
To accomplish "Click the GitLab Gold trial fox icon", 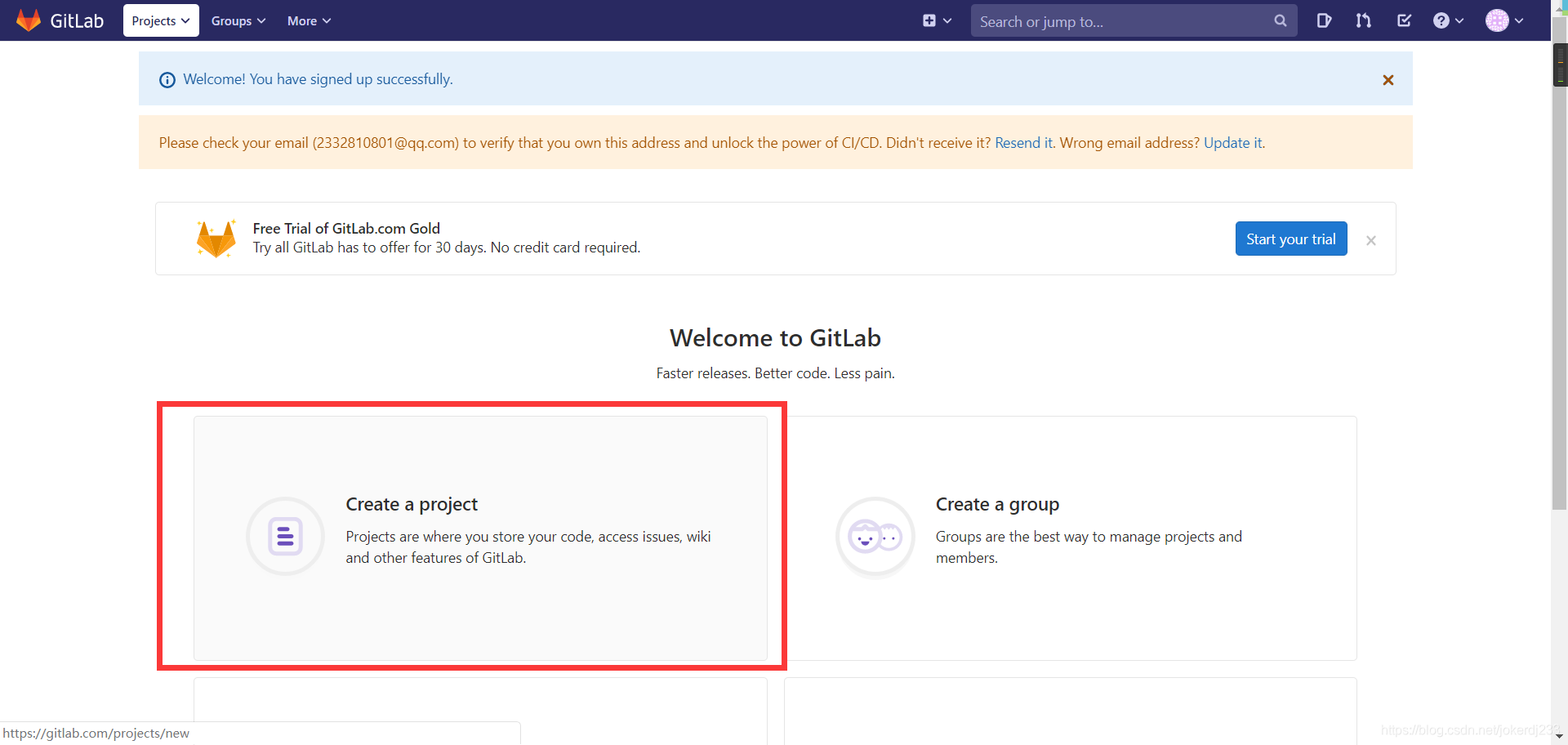I will tap(216, 239).
